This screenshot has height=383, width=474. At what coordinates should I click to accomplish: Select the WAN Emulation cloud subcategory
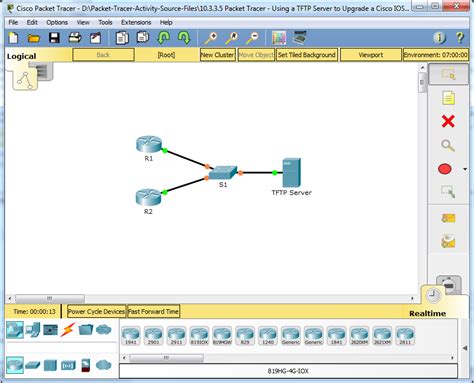point(104,365)
